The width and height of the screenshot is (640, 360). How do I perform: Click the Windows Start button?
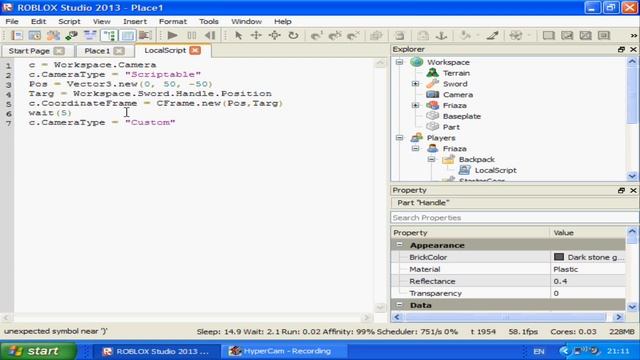pyautogui.click(x=38, y=351)
